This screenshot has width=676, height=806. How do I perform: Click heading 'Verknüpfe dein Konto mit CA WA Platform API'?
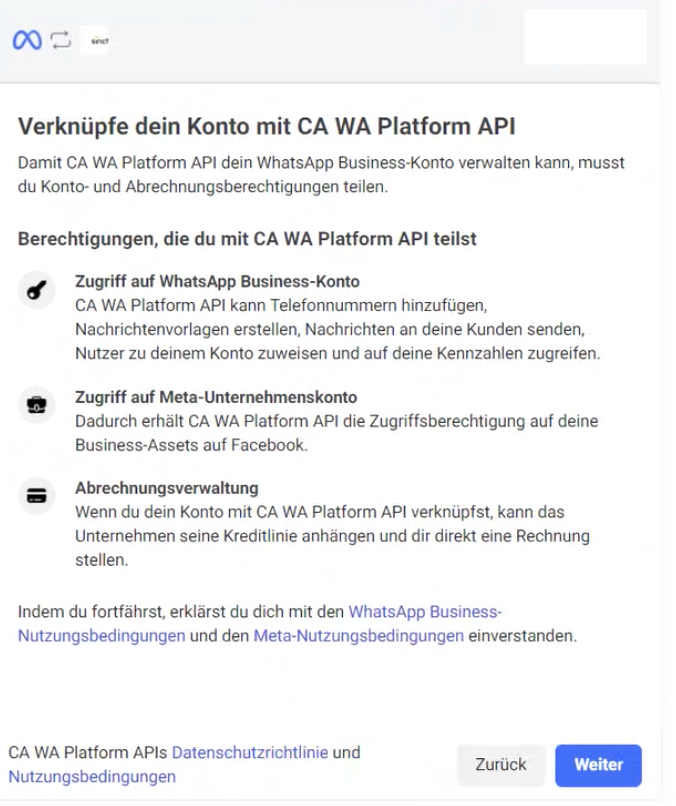coord(267,126)
